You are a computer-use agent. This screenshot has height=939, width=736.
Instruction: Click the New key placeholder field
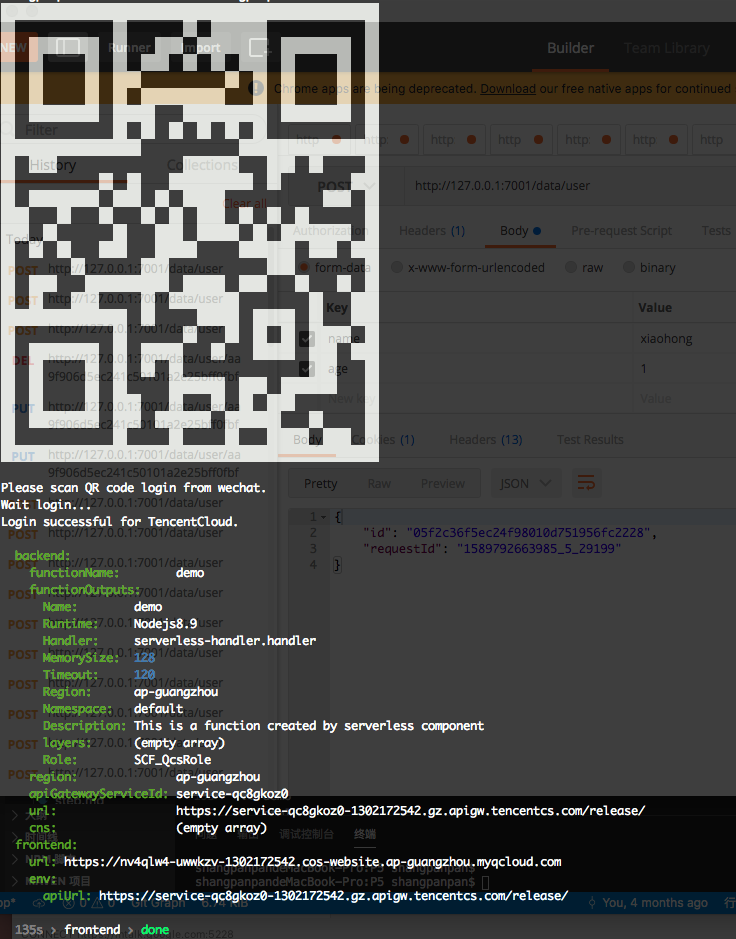(352, 399)
